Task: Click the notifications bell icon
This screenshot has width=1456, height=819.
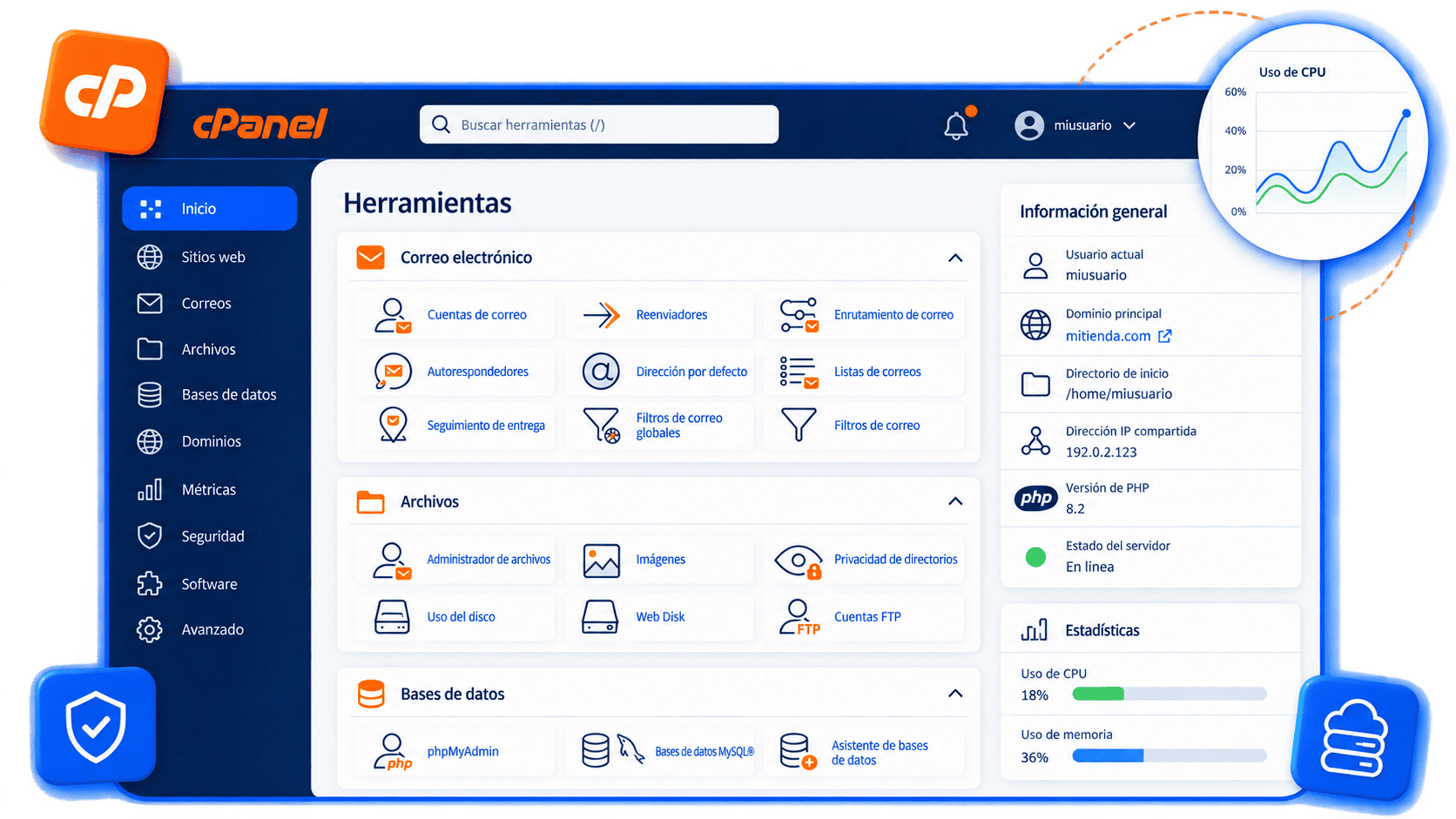Action: (x=956, y=125)
